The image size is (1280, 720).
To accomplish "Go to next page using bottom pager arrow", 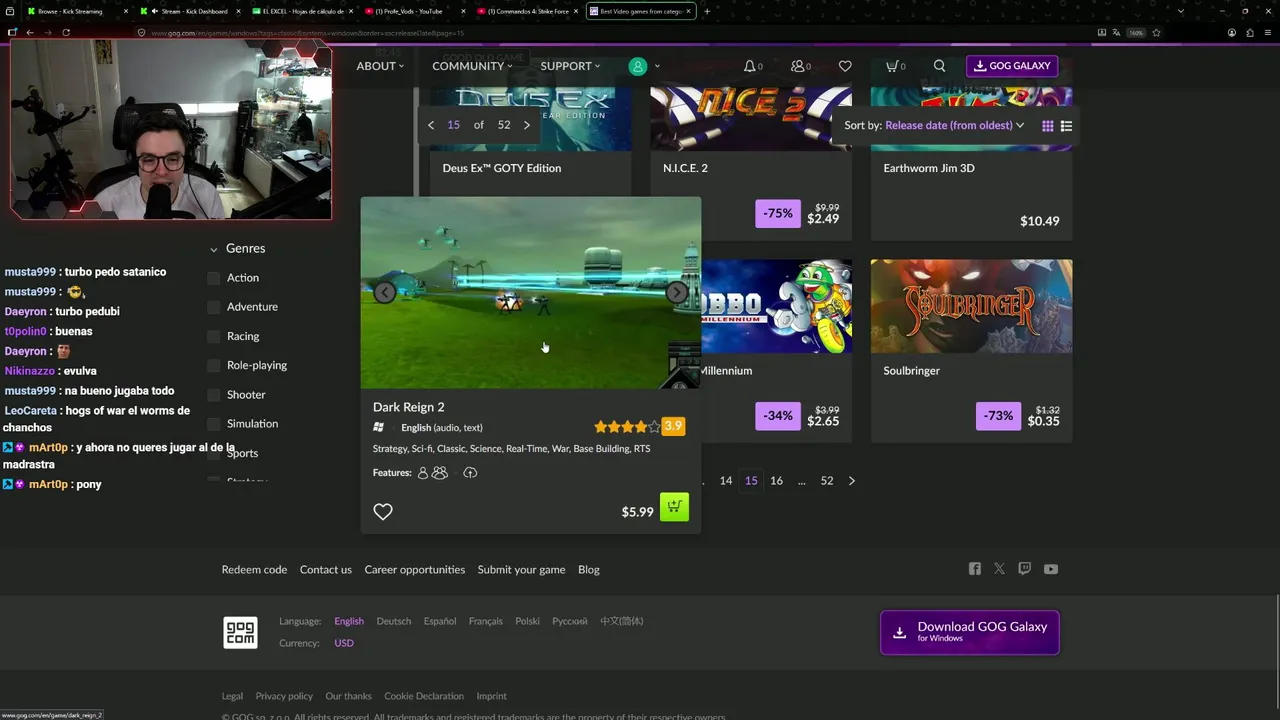I will pos(852,481).
